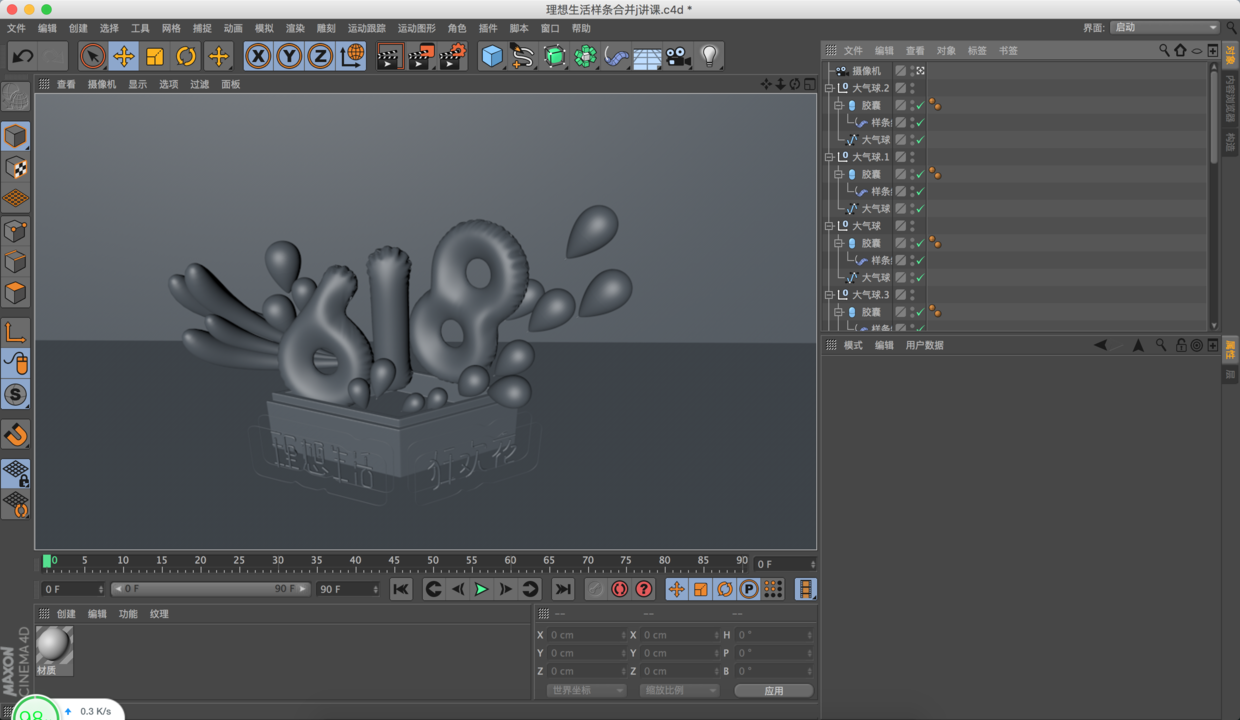
Task: Toggle snapping S icon in left palette
Action: click(x=15, y=394)
